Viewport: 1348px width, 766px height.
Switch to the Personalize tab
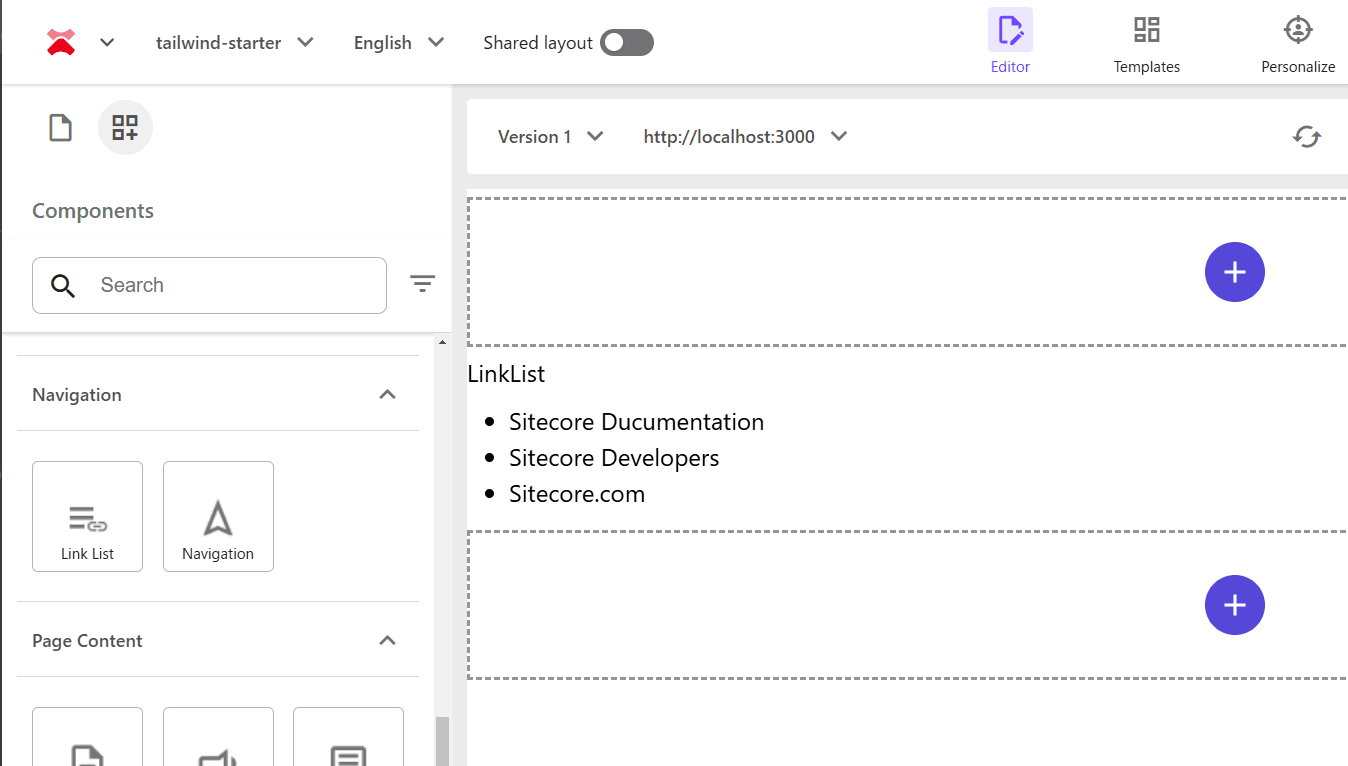(x=1297, y=43)
